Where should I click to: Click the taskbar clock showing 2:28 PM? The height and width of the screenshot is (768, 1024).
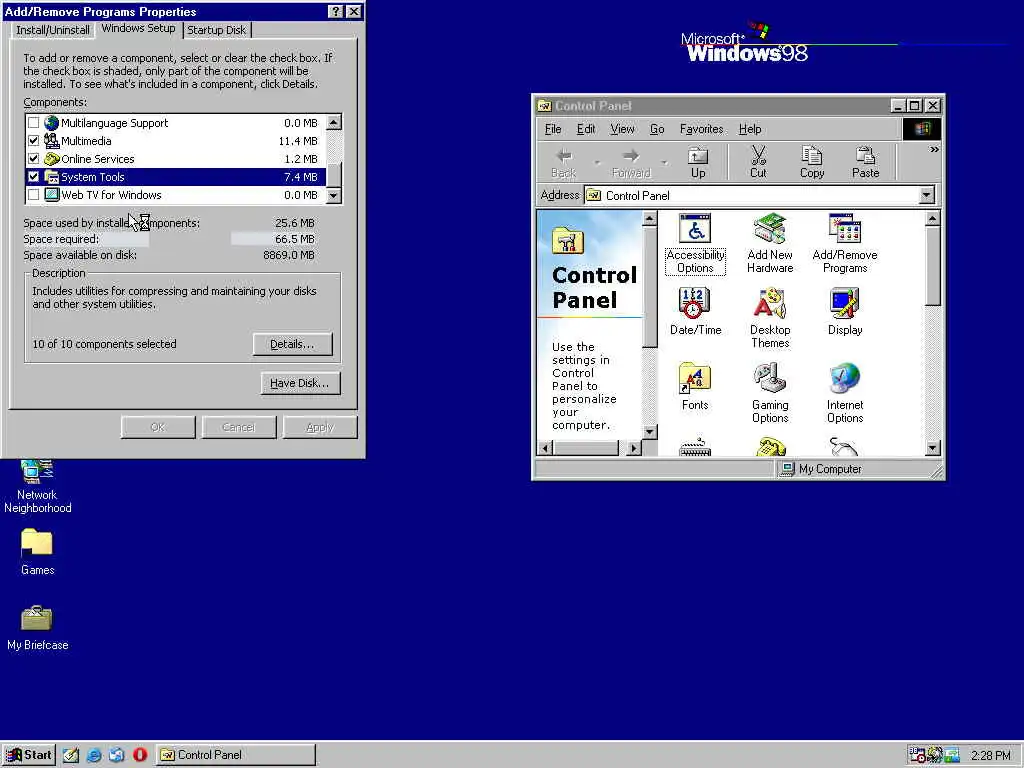tap(991, 756)
